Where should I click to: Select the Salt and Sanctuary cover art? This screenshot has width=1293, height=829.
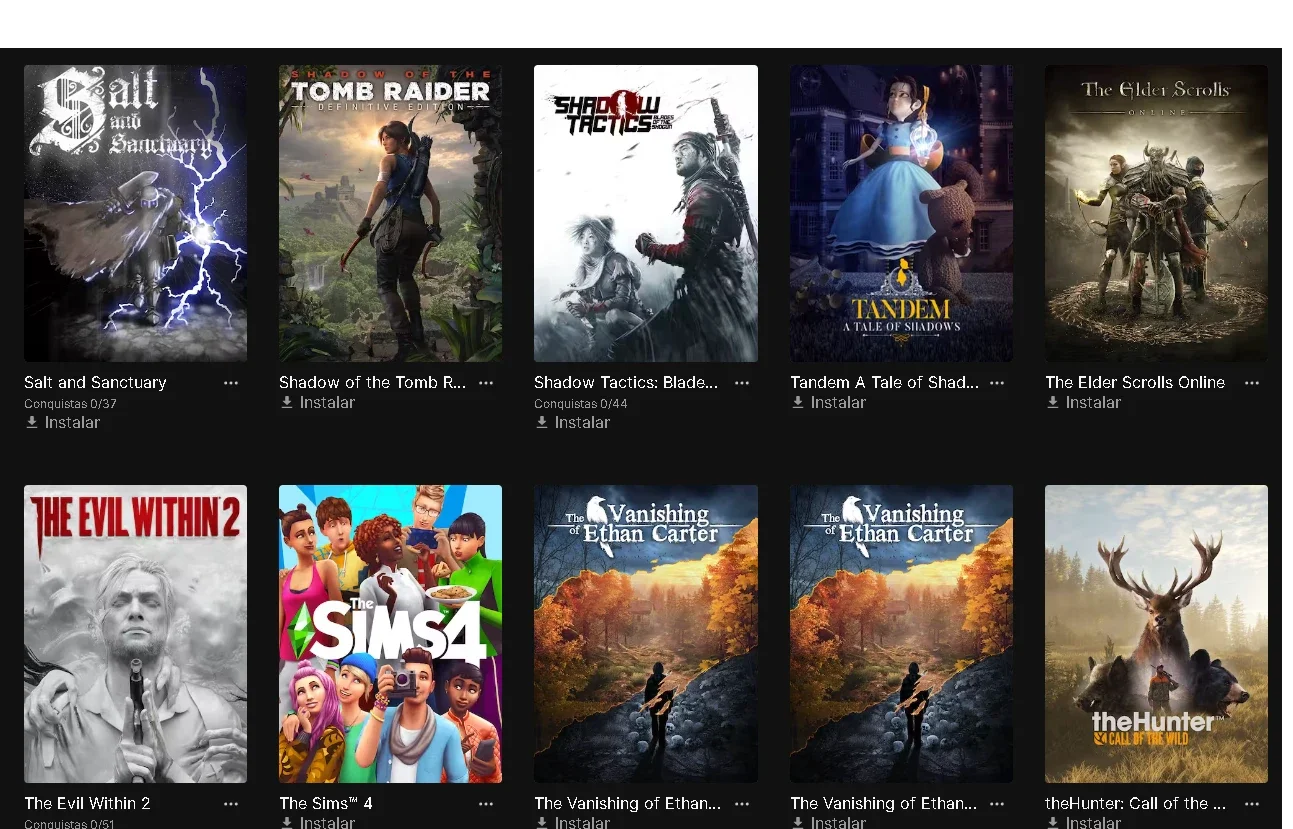(x=135, y=213)
